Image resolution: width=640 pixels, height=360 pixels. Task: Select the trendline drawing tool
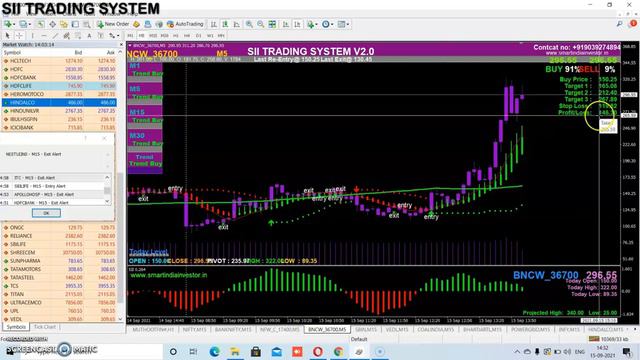pyautogui.click(x=55, y=36)
